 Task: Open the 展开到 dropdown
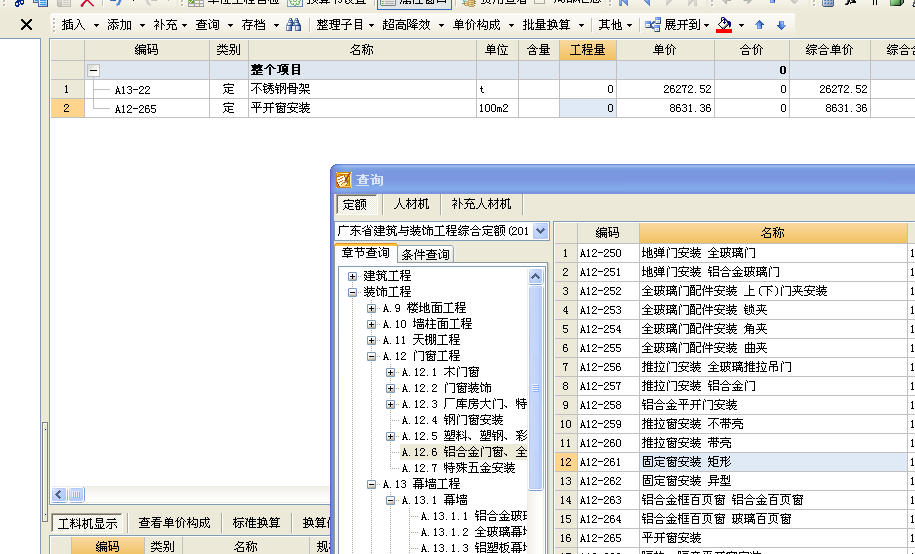(x=707, y=25)
